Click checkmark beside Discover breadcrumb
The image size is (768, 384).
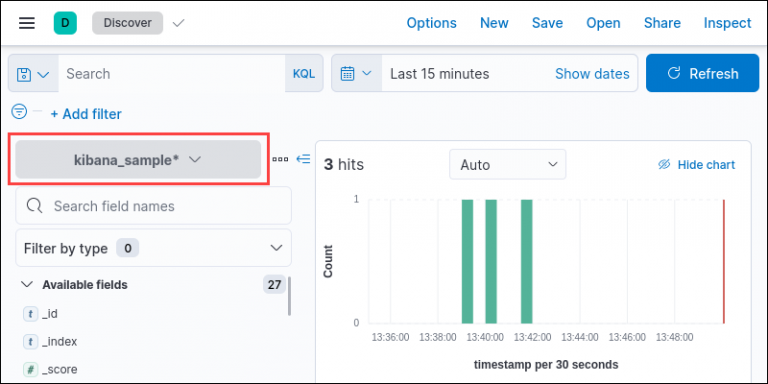[x=179, y=23]
